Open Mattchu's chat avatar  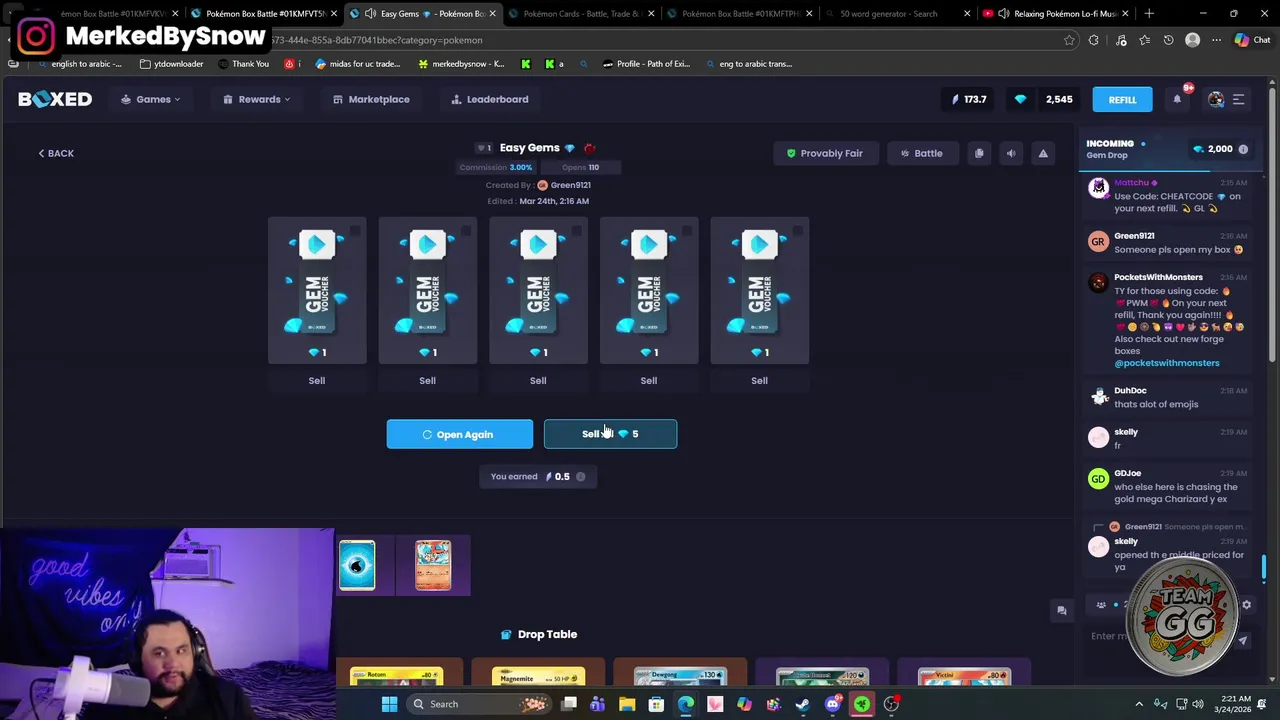point(1099,187)
